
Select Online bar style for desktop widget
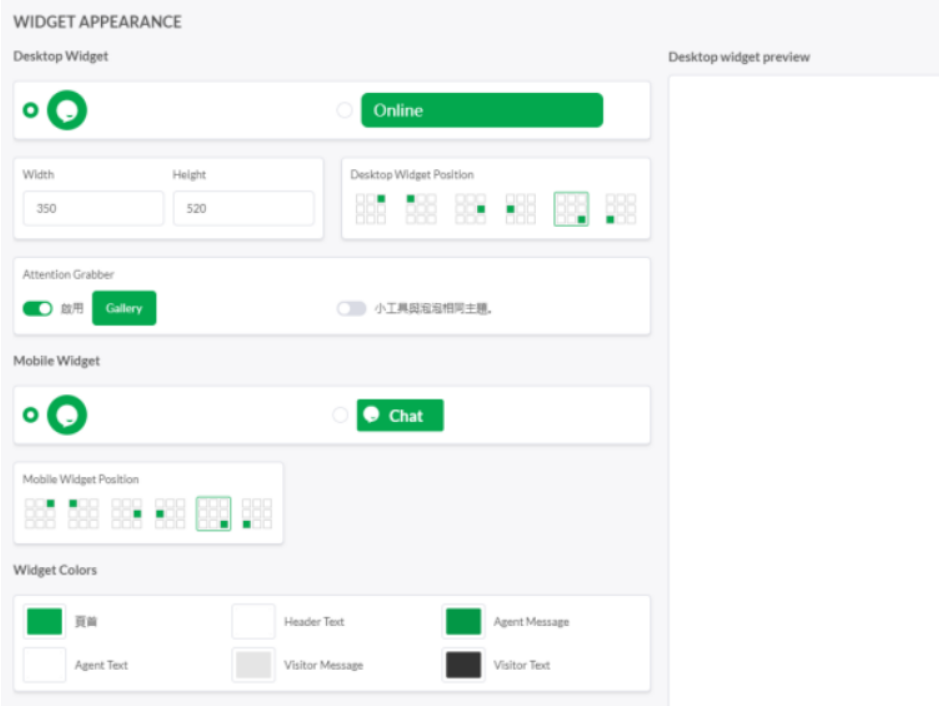(345, 110)
